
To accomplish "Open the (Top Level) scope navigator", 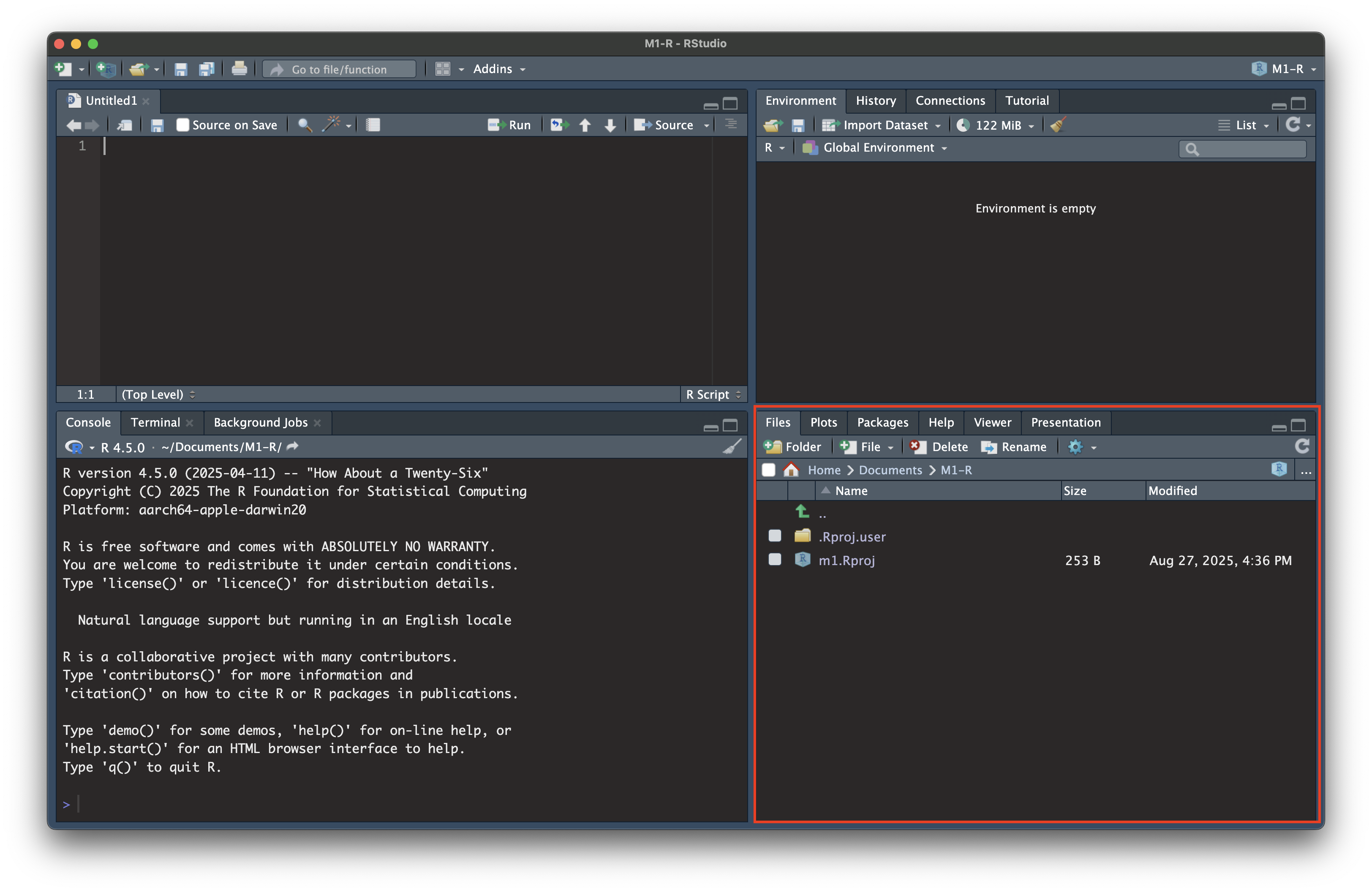I will pos(158,394).
